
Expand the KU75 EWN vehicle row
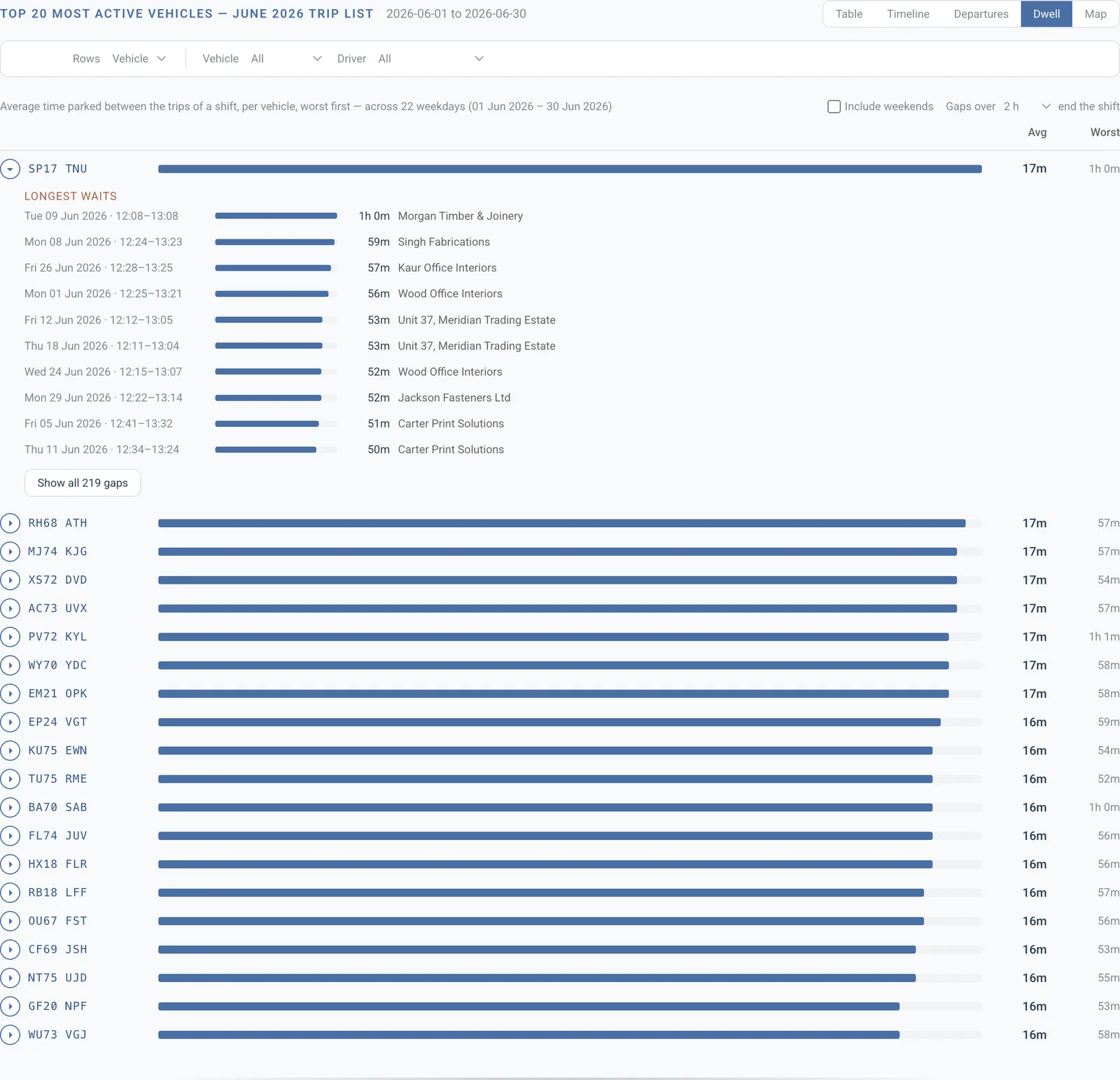tap(10, 750)
